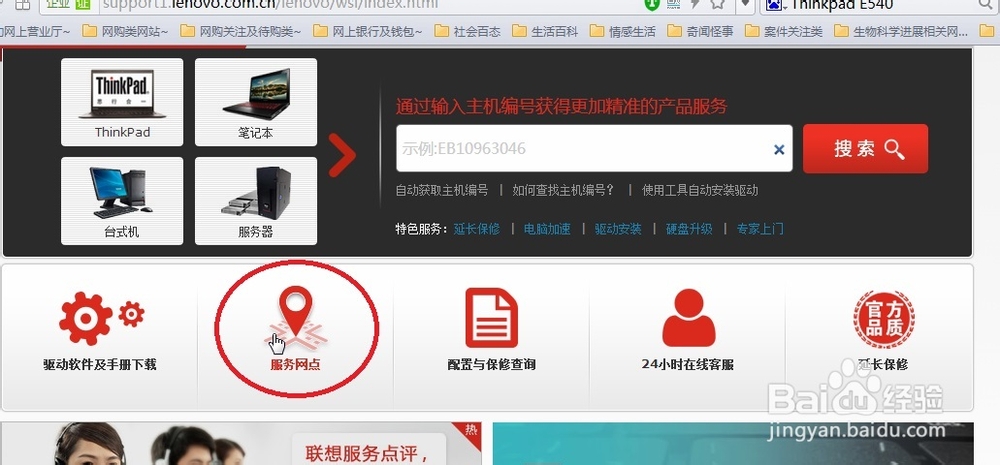Choose the 台式机 desktop category card
Image resolution: width=1000 pixels, height=465 pixels.
pos(122,201)
